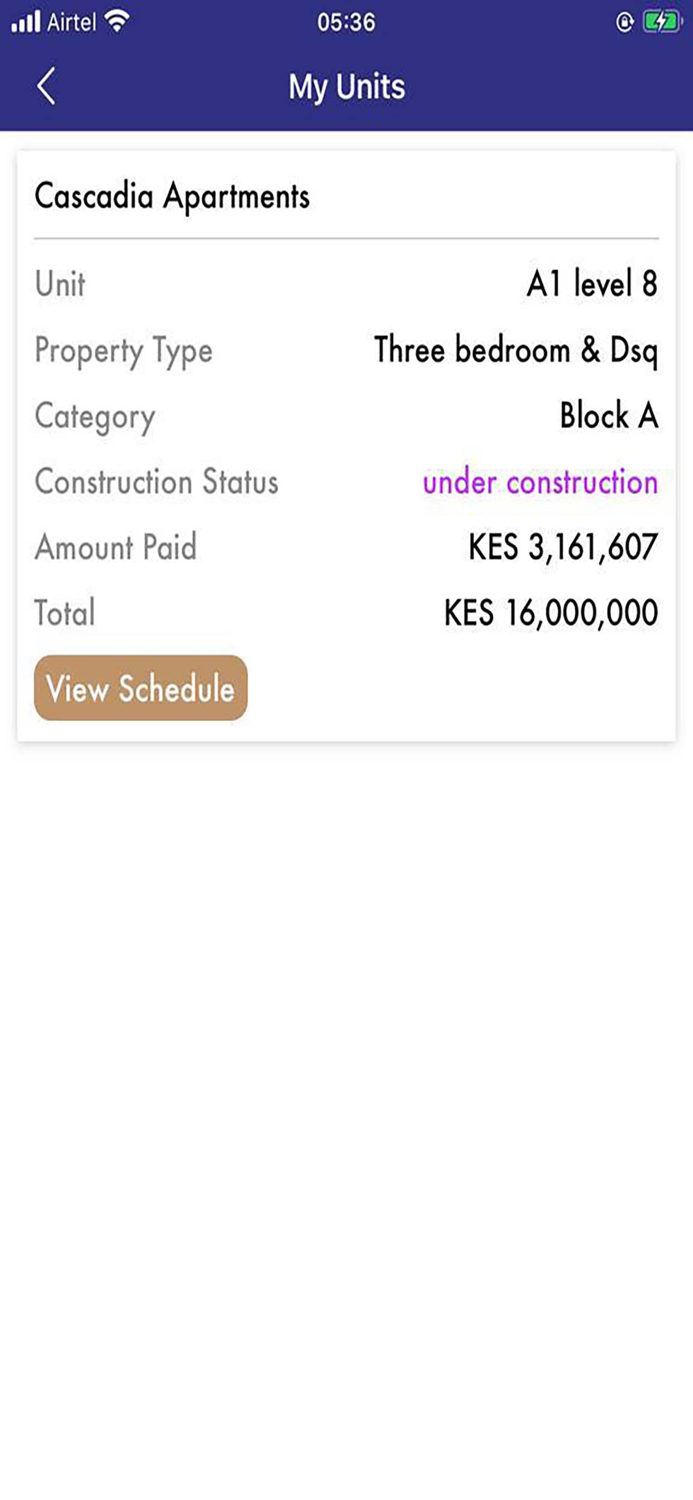The image size is (693, 1500).
Task: Tap the Cascadia Apartments heading
Action: pos(172,196)
